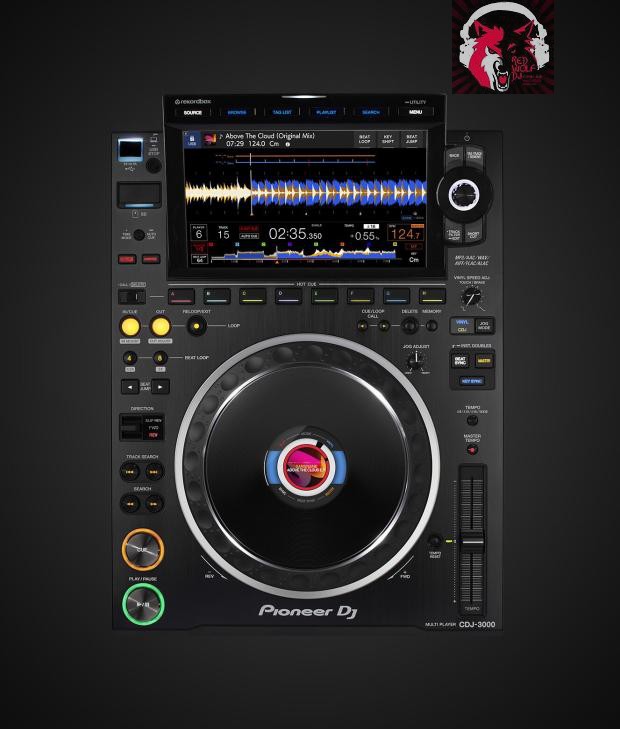Click the 124.7 BPM readout
This screenshot has height=729, width=620.
point(406,233)
